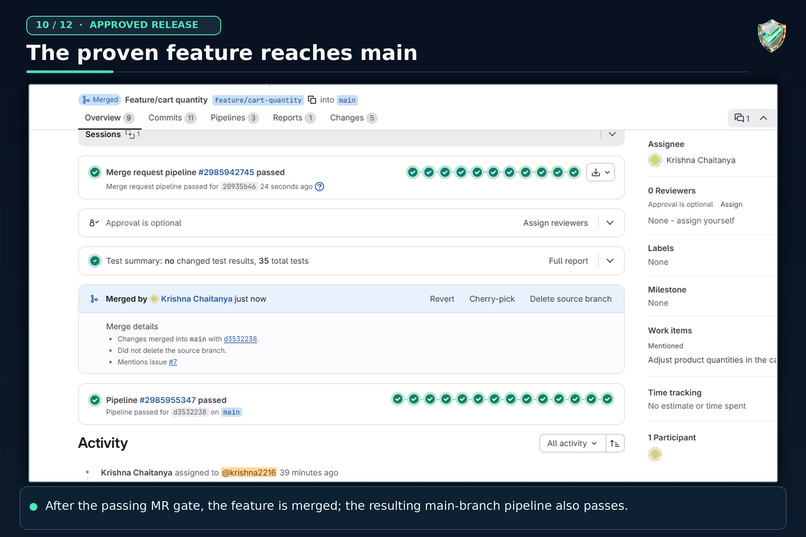Collapse threads with the up chevron
806x537 pixels.
764,118
